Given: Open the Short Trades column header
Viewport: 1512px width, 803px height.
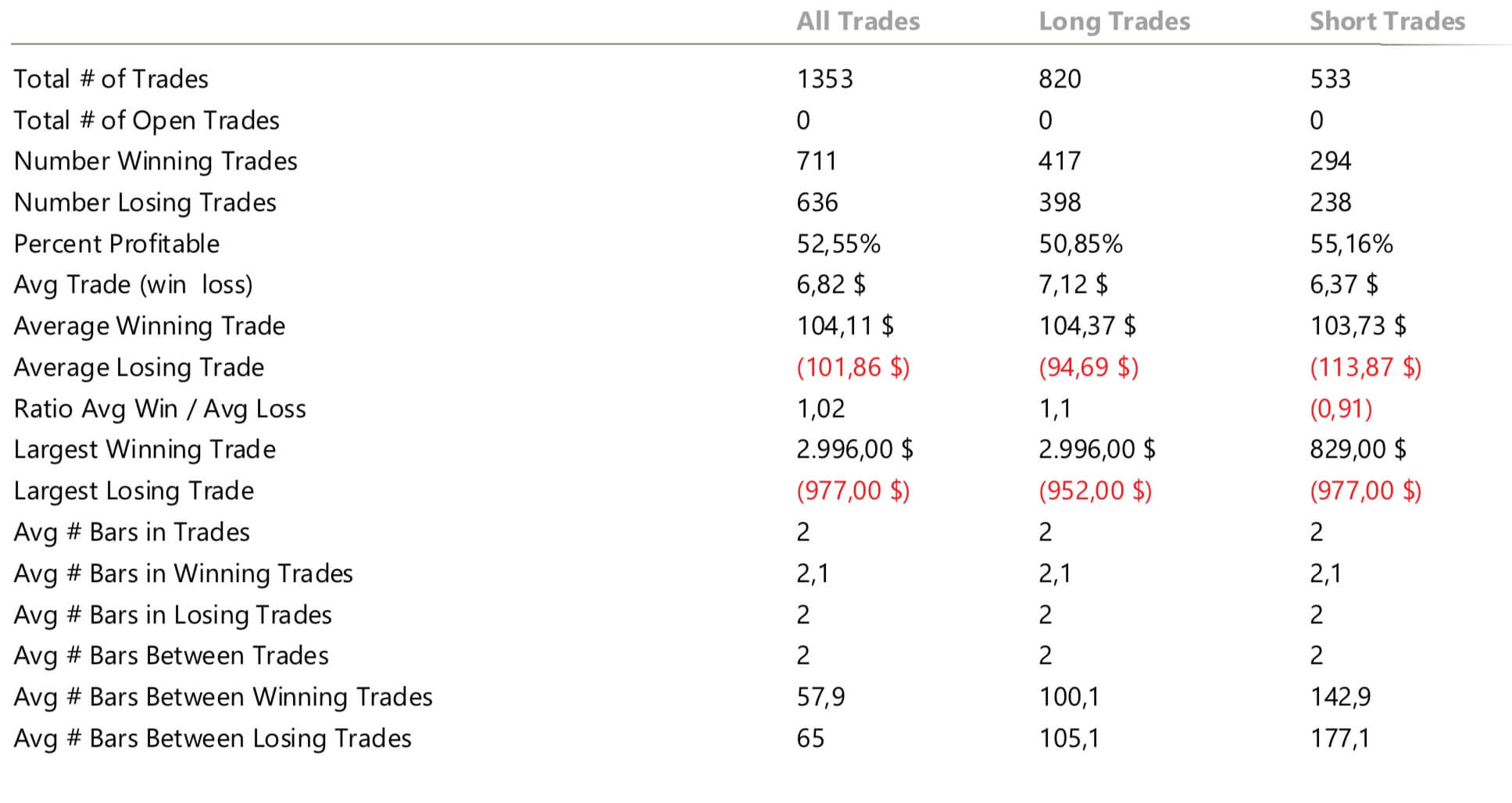Looking at the screenshot, I should (x=1387, y=21).
